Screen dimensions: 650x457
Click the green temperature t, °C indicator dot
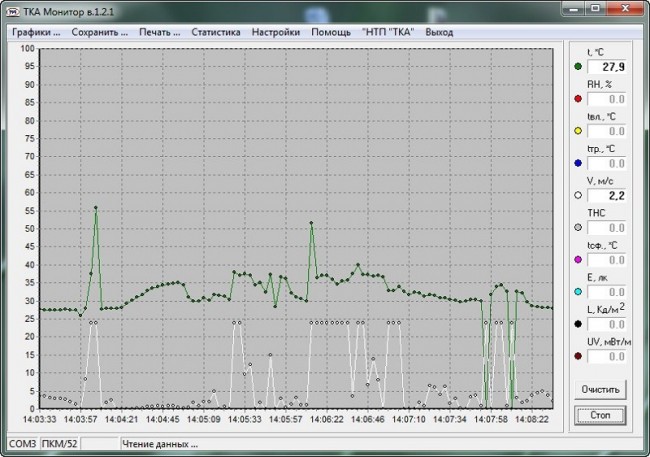point(578,67)
